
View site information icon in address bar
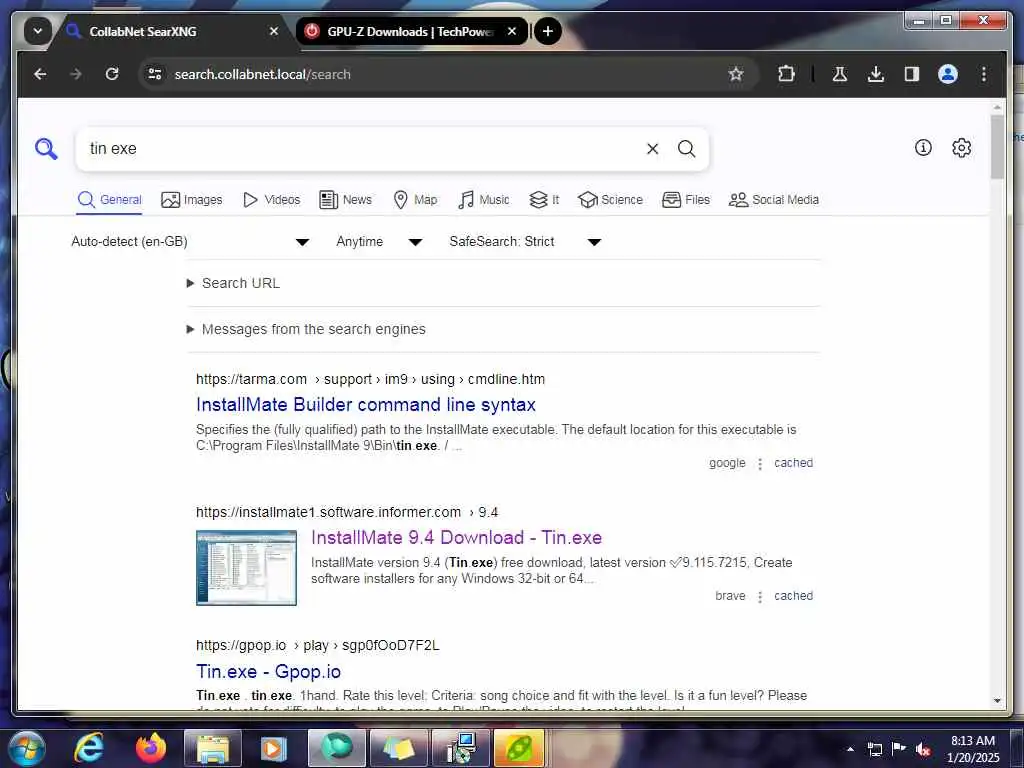coord(155,74)
